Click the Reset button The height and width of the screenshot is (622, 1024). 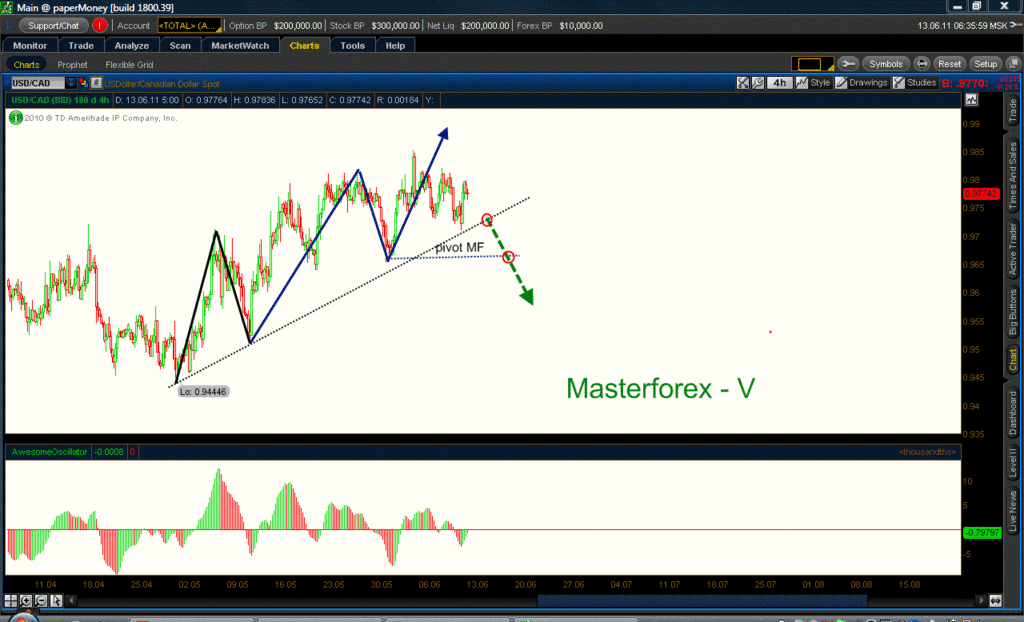click(x=949, y=63)
